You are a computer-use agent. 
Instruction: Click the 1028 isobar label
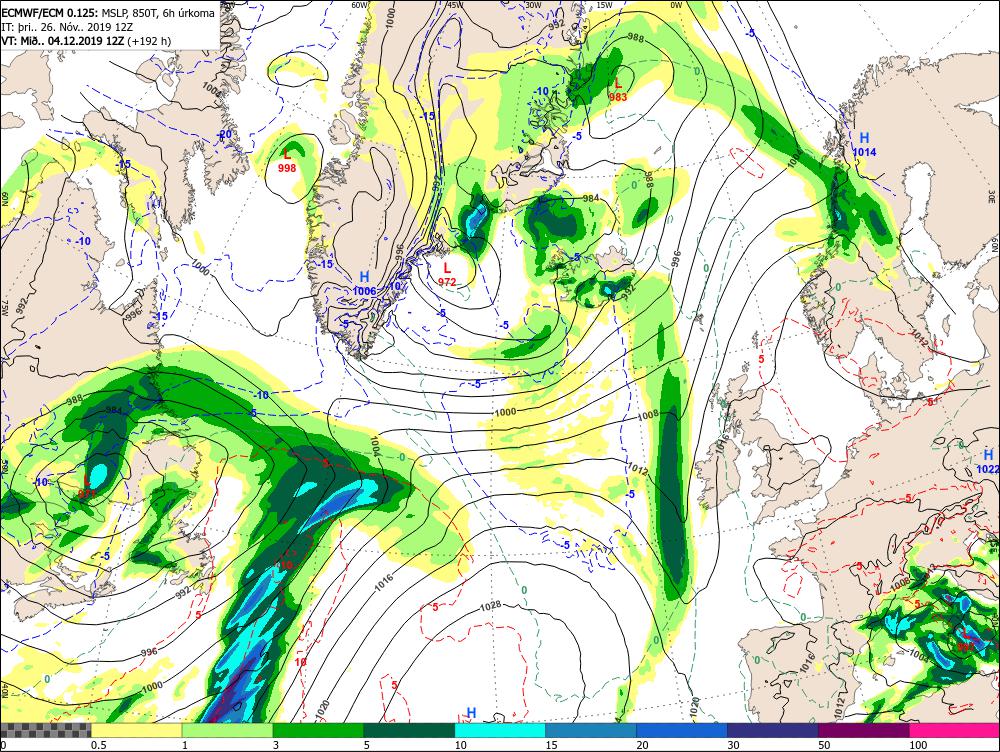[490, 606]
